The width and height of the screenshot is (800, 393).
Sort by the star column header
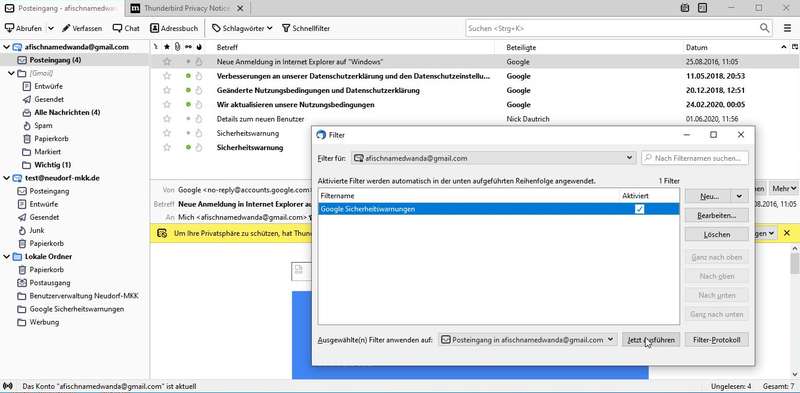(x=166, y=47)
